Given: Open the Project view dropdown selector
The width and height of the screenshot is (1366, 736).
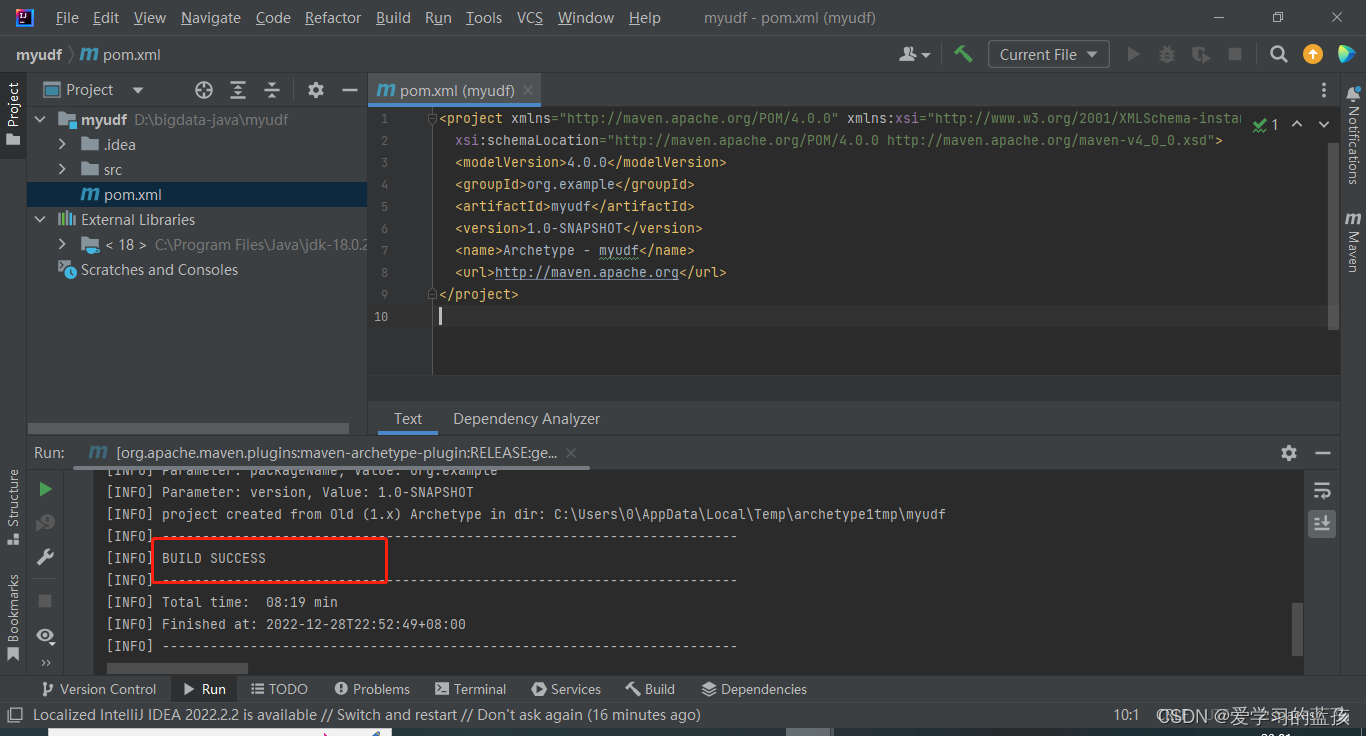Looking at the screenshot, I should (95, 90).
